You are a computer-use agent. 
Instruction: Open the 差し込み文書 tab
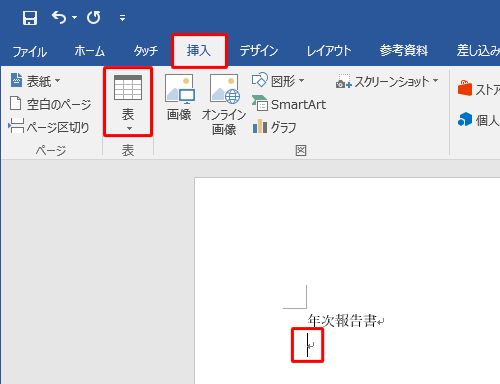478,51
